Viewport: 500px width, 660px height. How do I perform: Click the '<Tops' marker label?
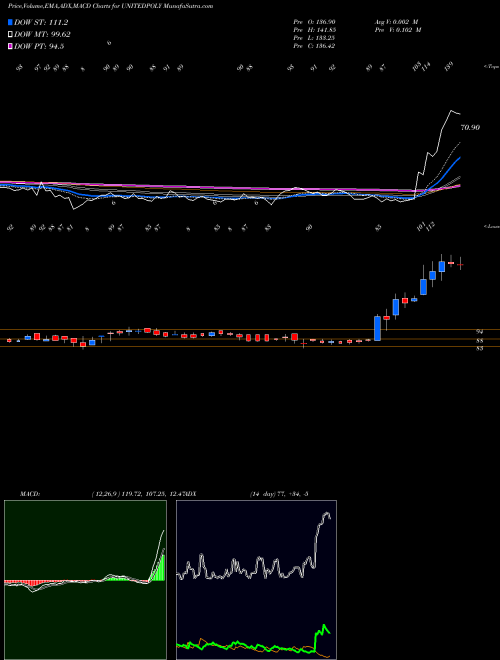(491, 67)
